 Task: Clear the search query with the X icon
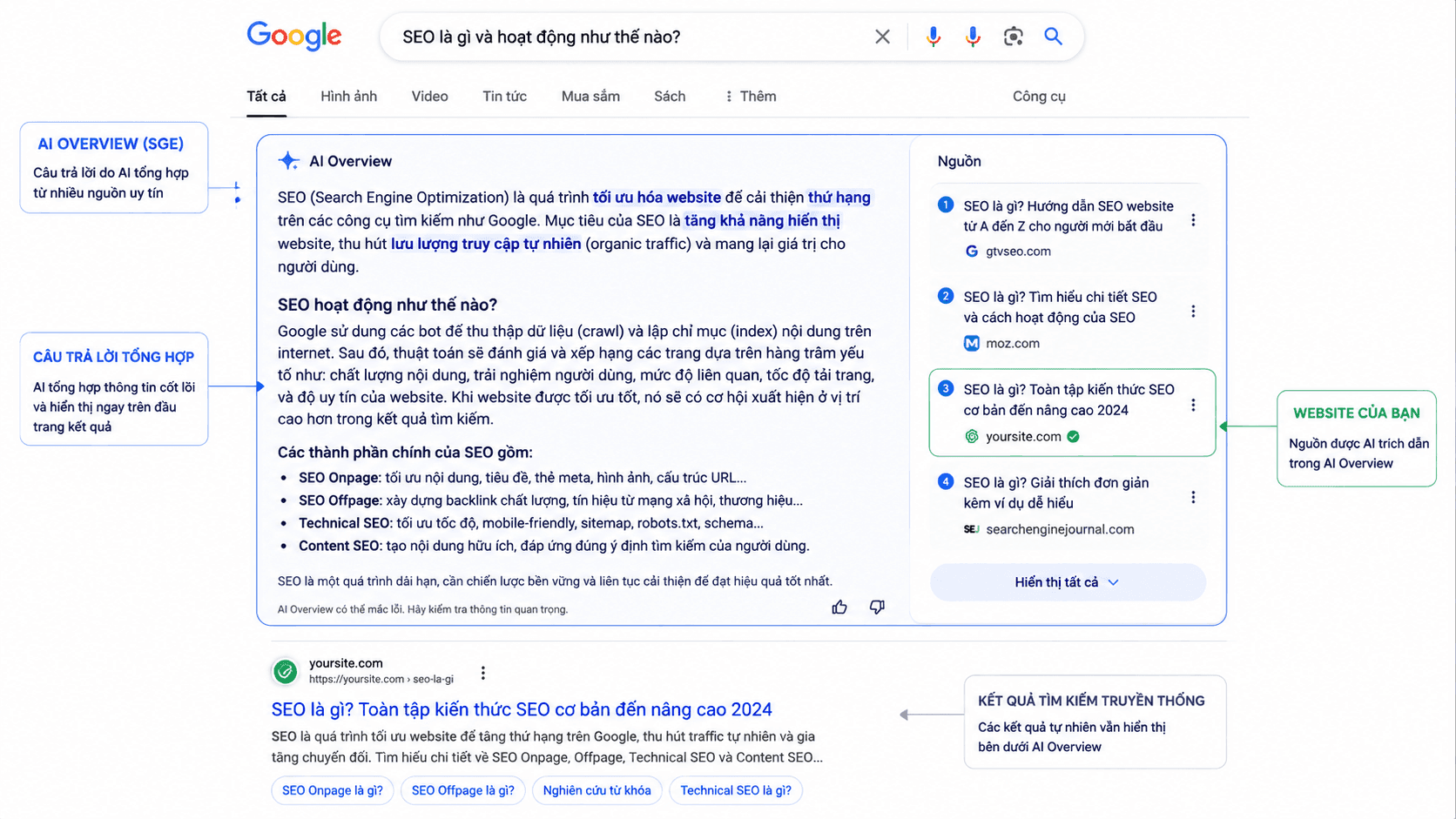point(882,37)
